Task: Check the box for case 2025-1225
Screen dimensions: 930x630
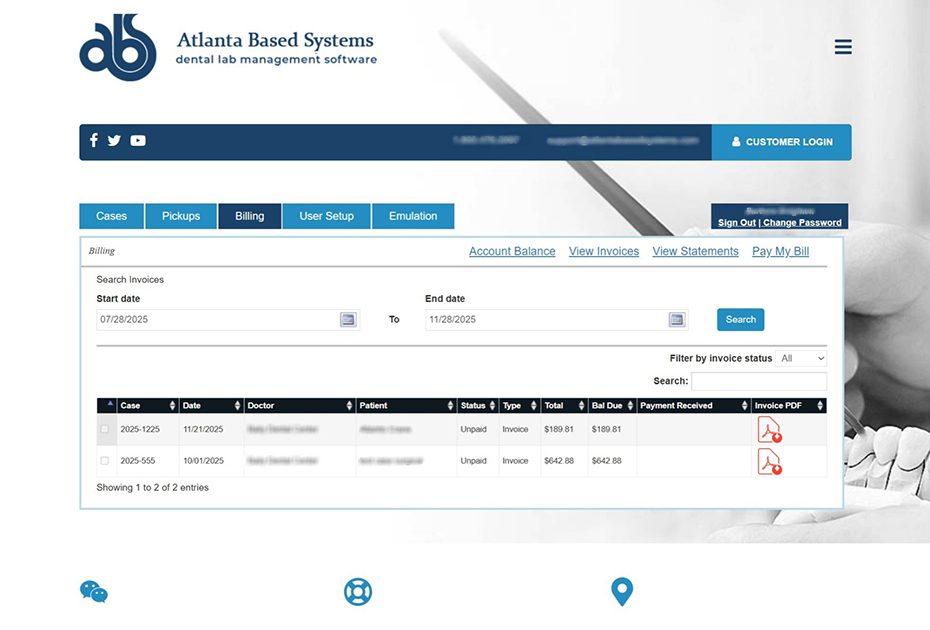Action: (x=105, y=430)
